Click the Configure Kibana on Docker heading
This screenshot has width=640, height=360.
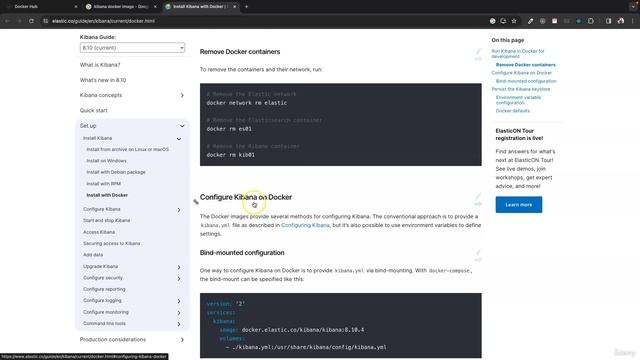pos(246,197)
